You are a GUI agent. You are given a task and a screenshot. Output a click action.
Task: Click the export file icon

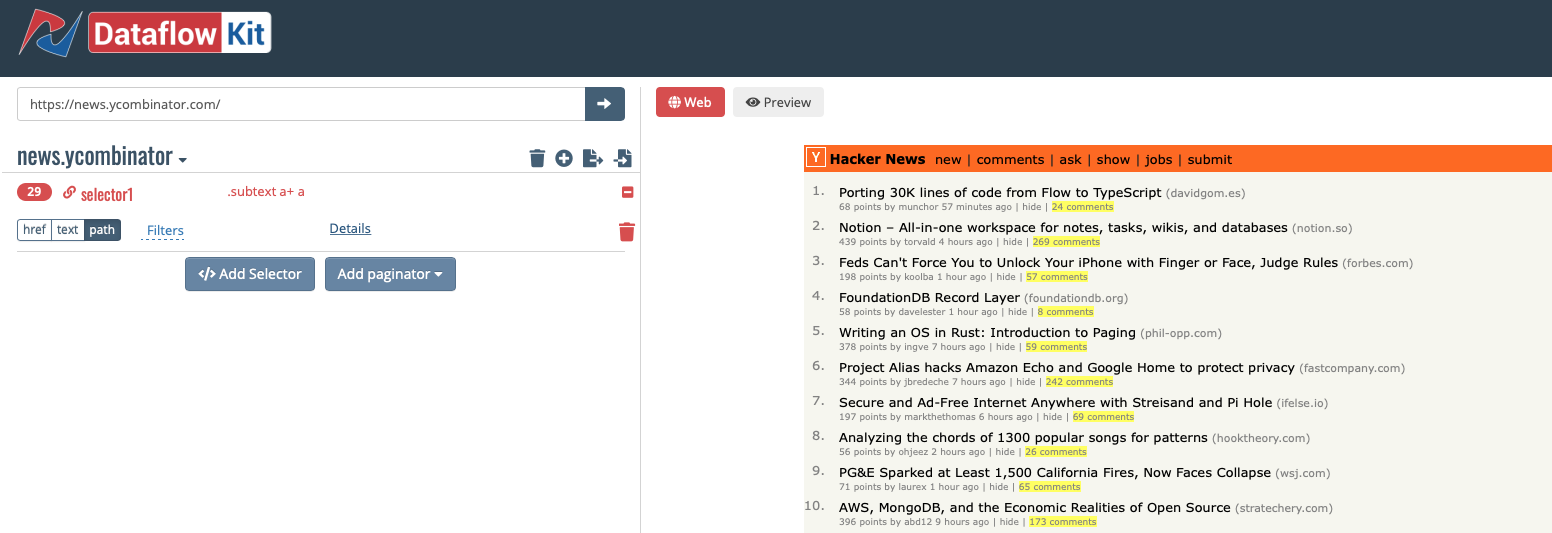[593, 158]
